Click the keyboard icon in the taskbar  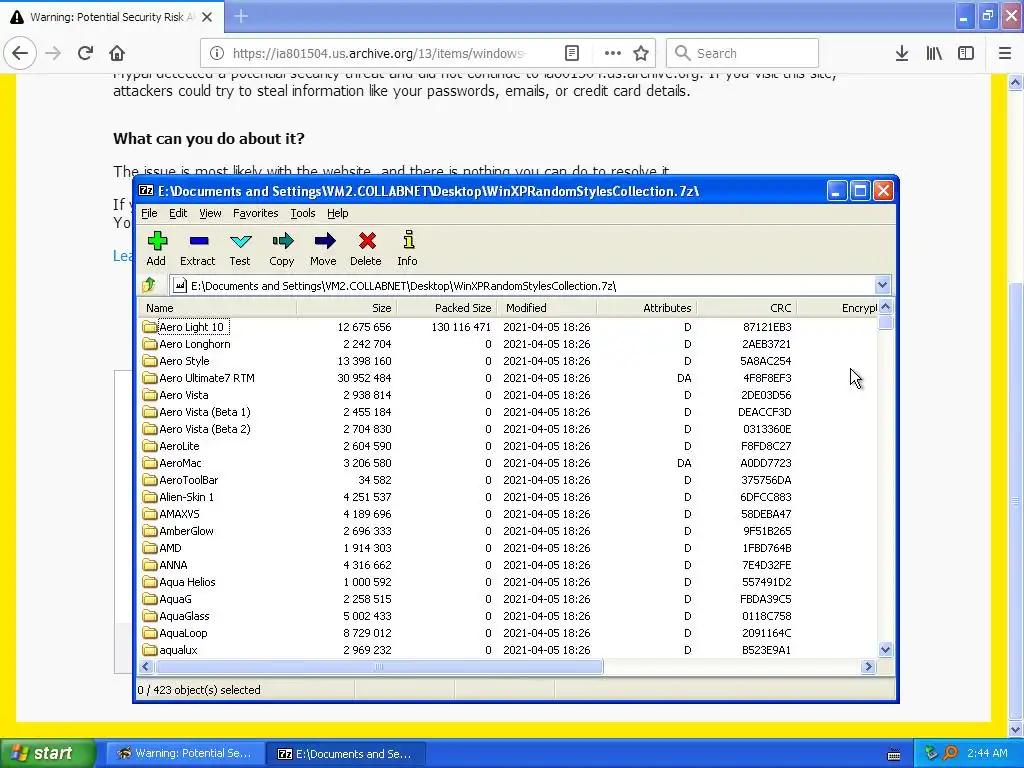point(895,754)
